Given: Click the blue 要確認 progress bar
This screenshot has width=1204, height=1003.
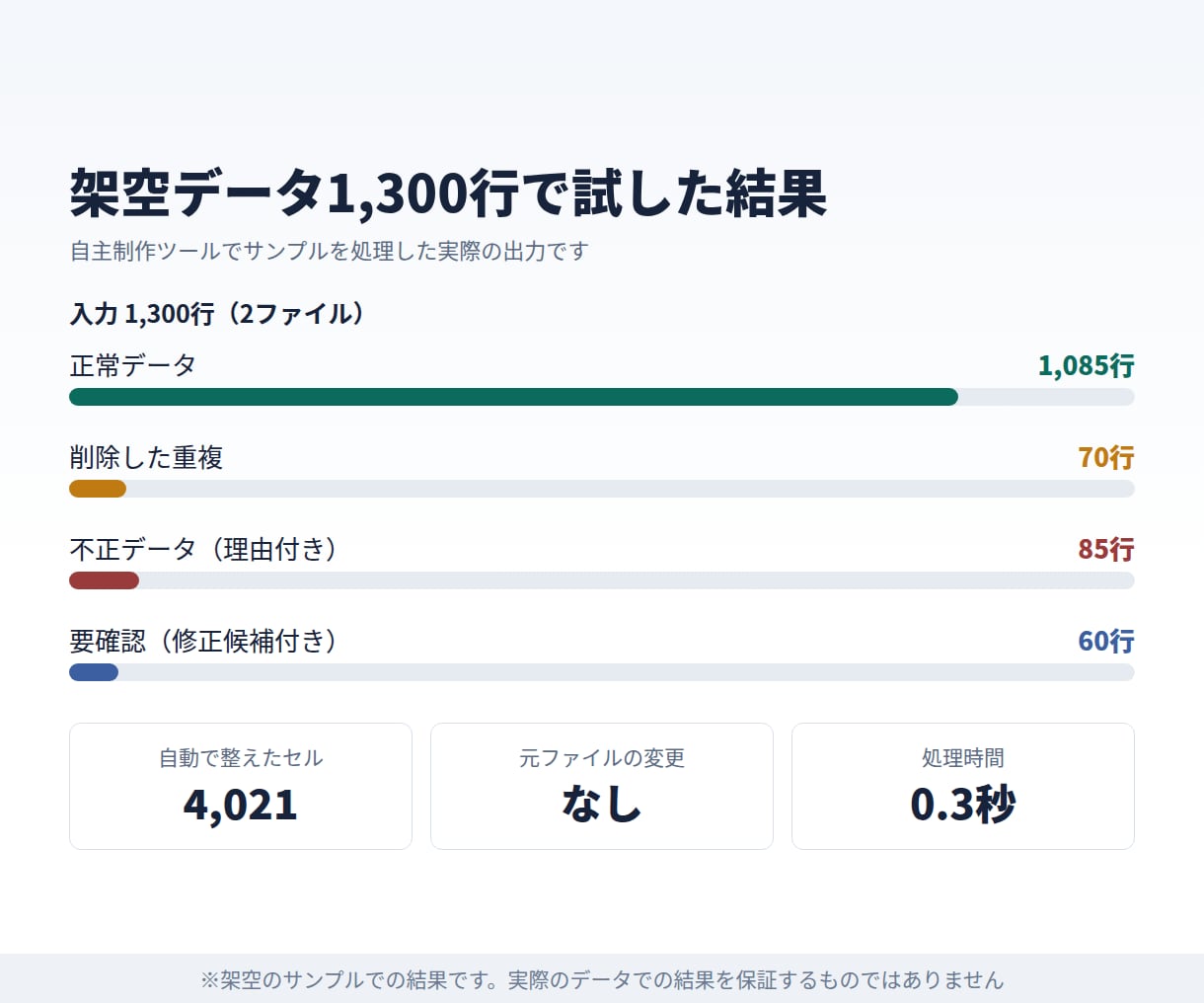Looking at the screenshot, I should tap(94, 672).
